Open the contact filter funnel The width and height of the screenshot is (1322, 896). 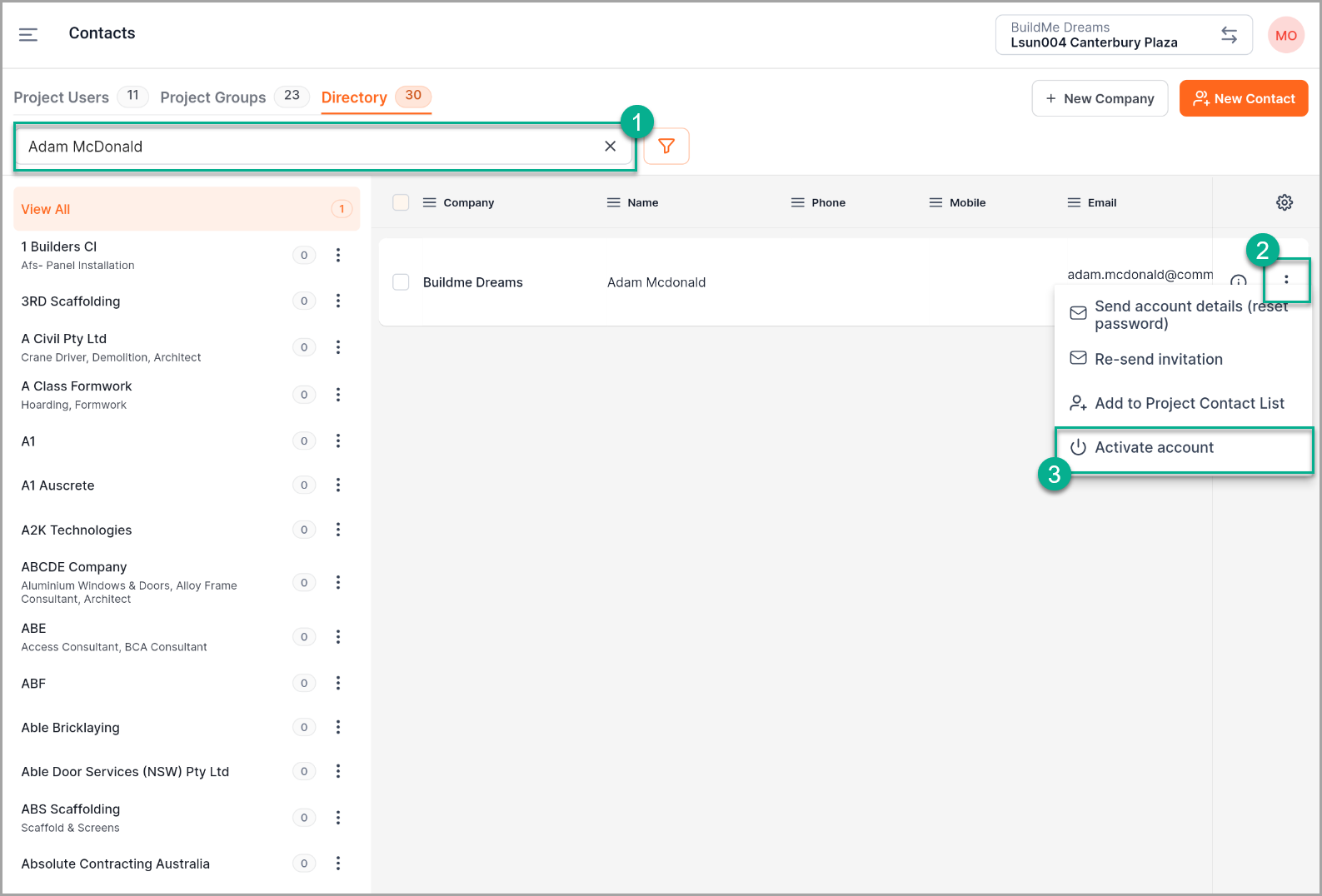(x=666, y=147)
